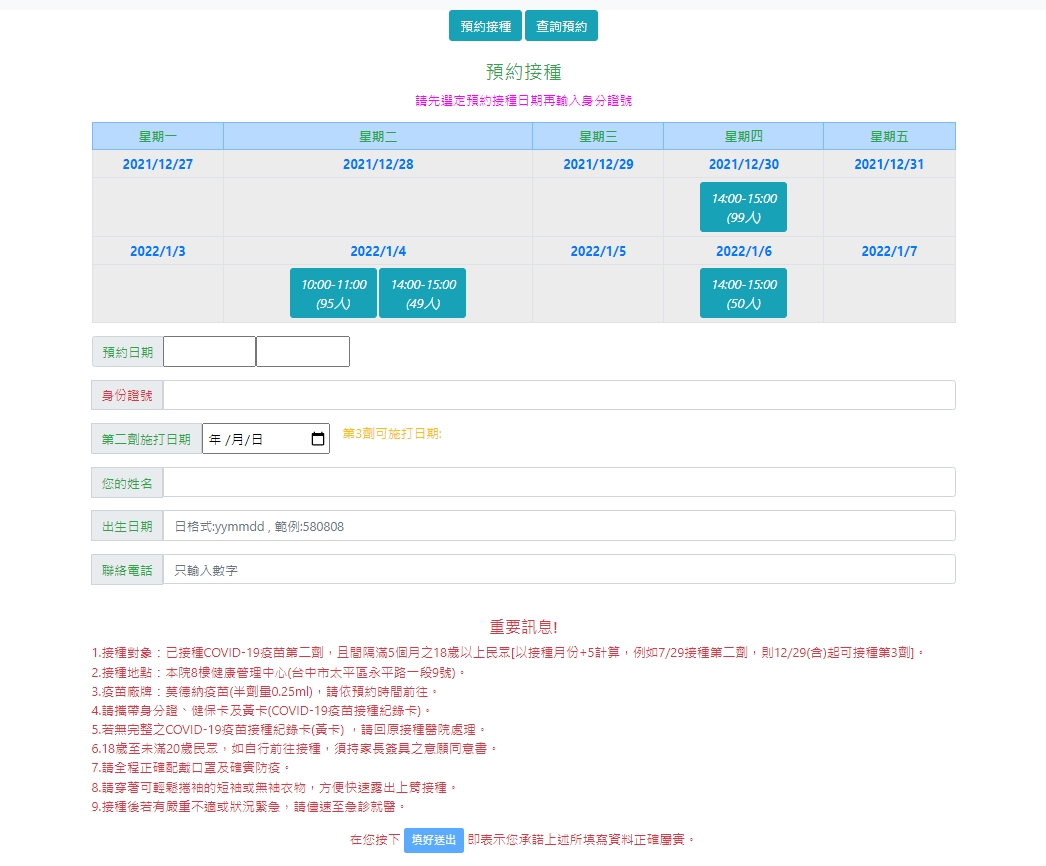Viewport: 1046px width, 866px height.
Task: Click the 星期一 column header
Action: (157, 136)
